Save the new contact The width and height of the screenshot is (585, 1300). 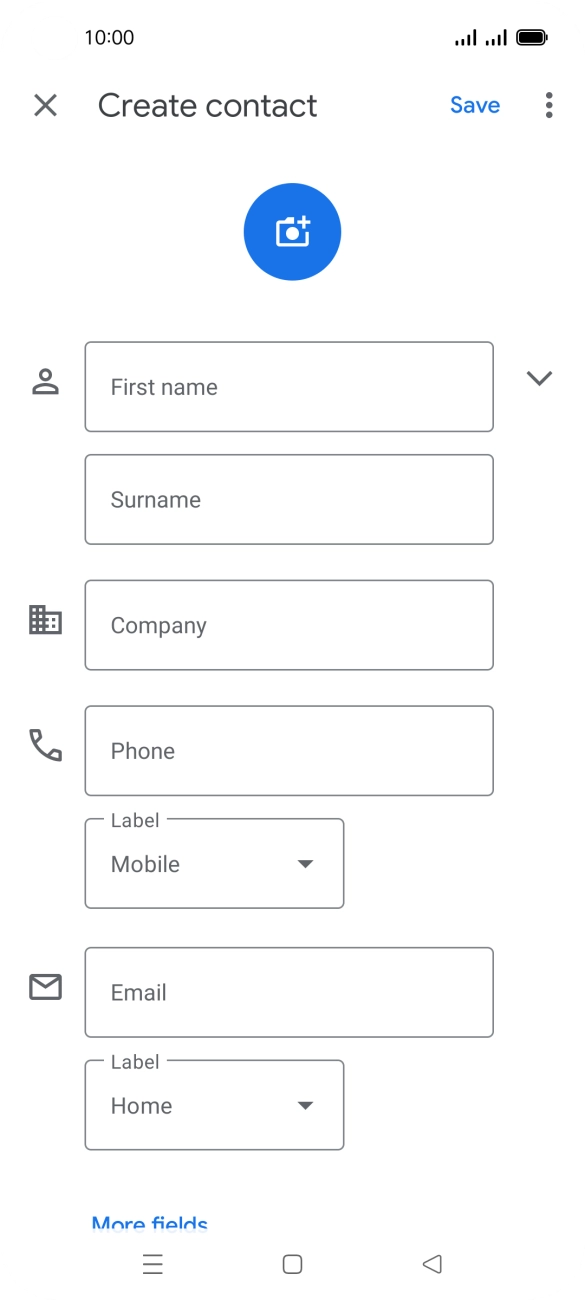[474, 105]
